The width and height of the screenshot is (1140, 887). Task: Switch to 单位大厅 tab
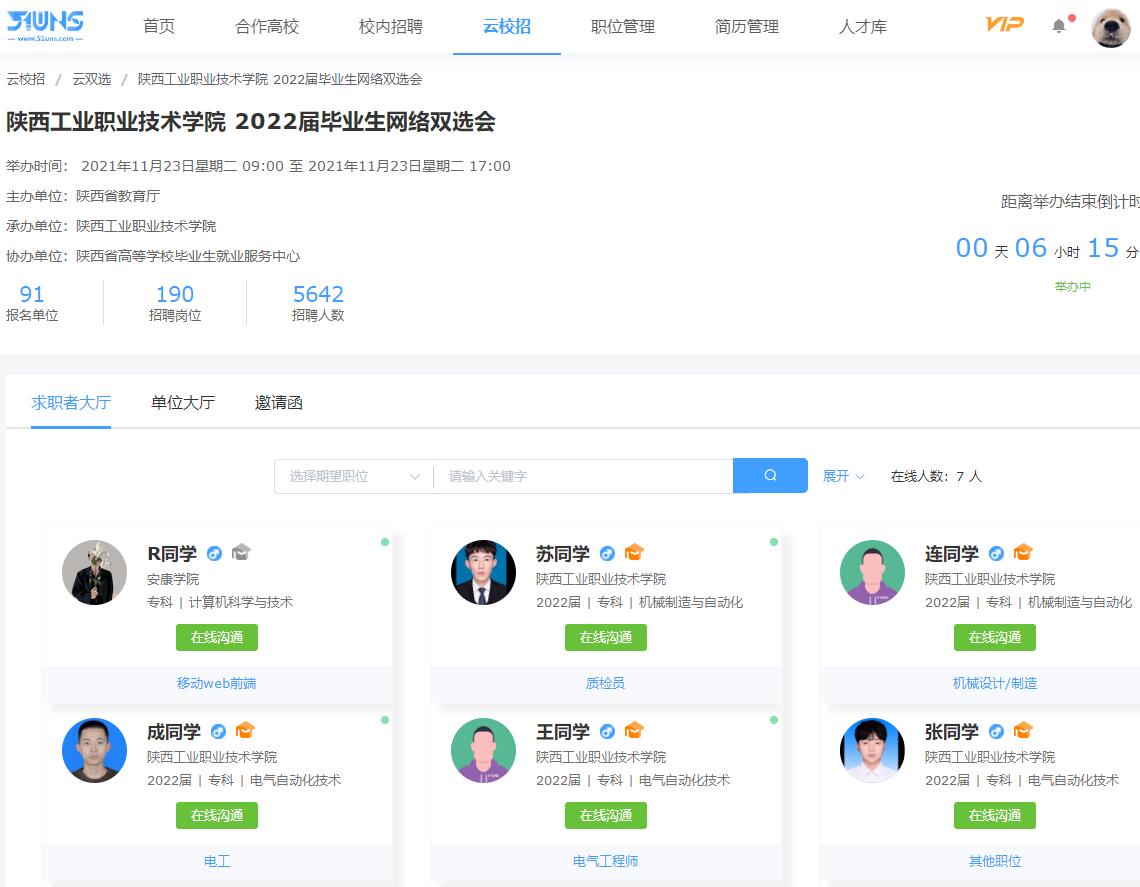[x=183, y=403]
